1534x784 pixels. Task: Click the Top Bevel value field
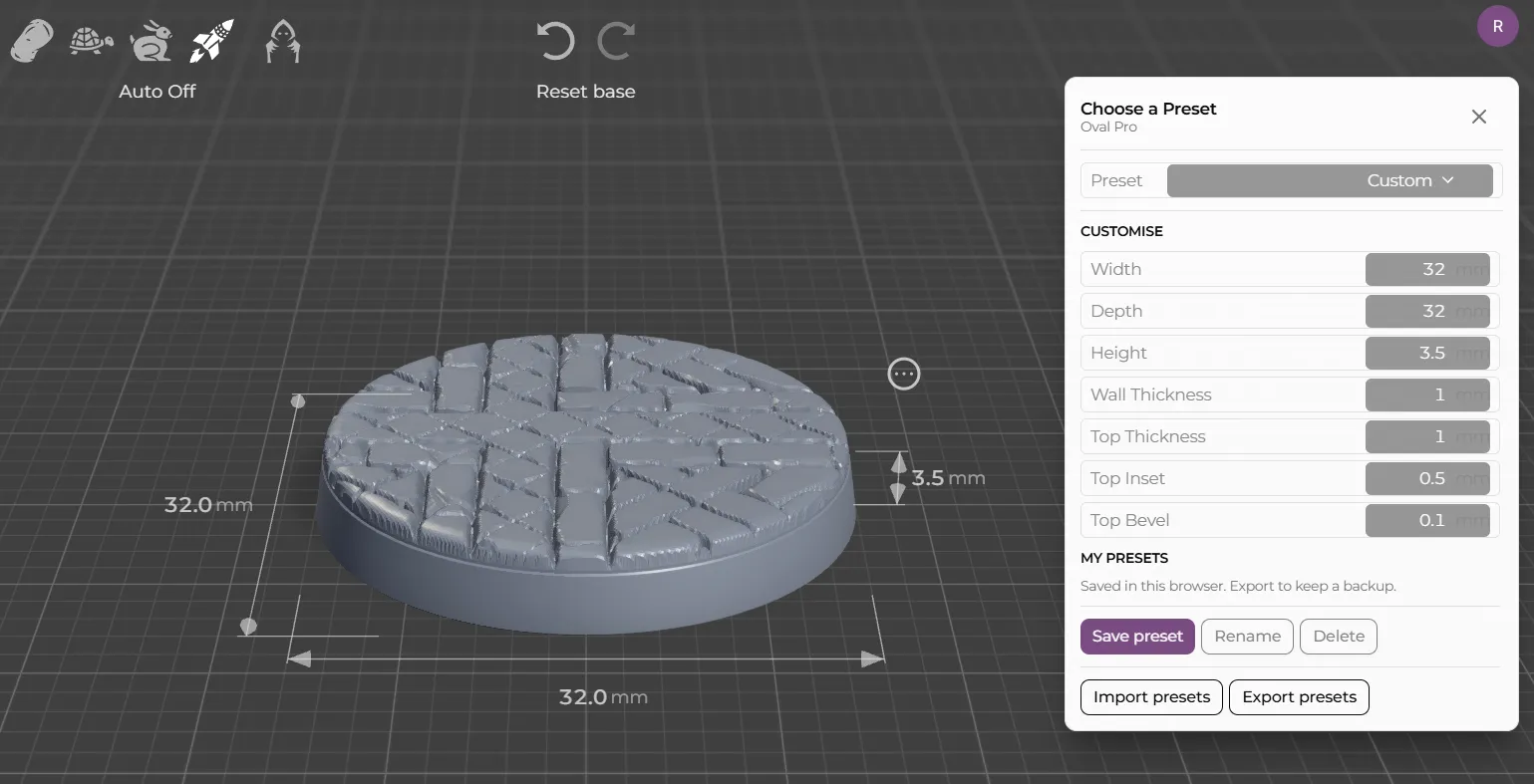click(1427, 520)
